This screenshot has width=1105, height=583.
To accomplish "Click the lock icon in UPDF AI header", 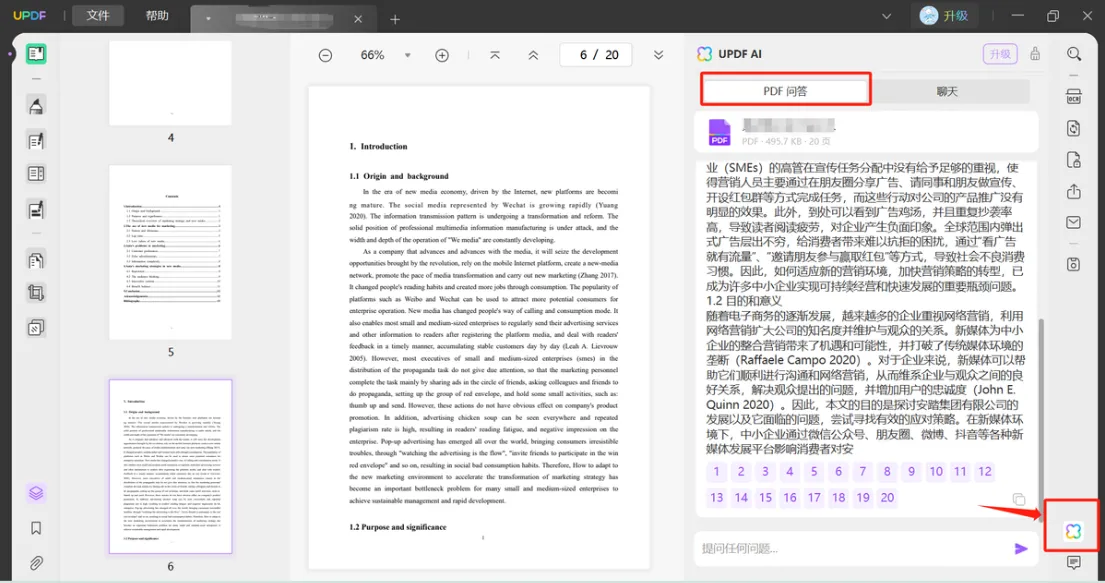I will click(x=1035, y=54).
